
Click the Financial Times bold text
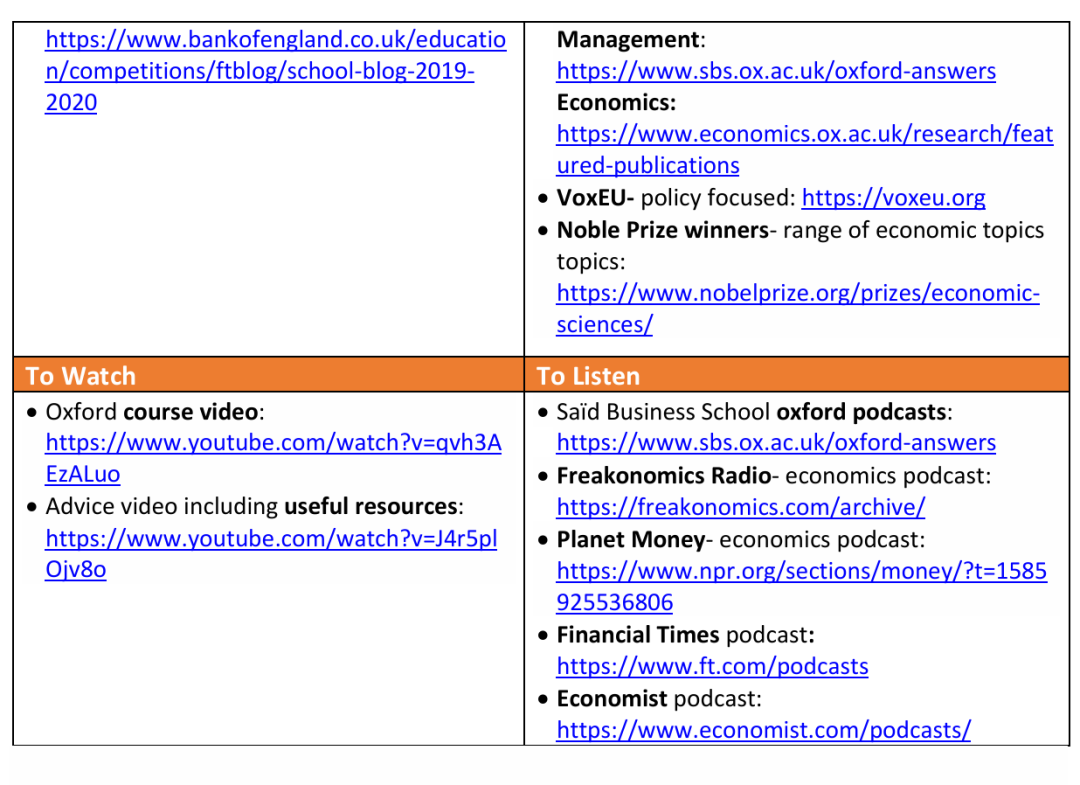coord(637,635)
